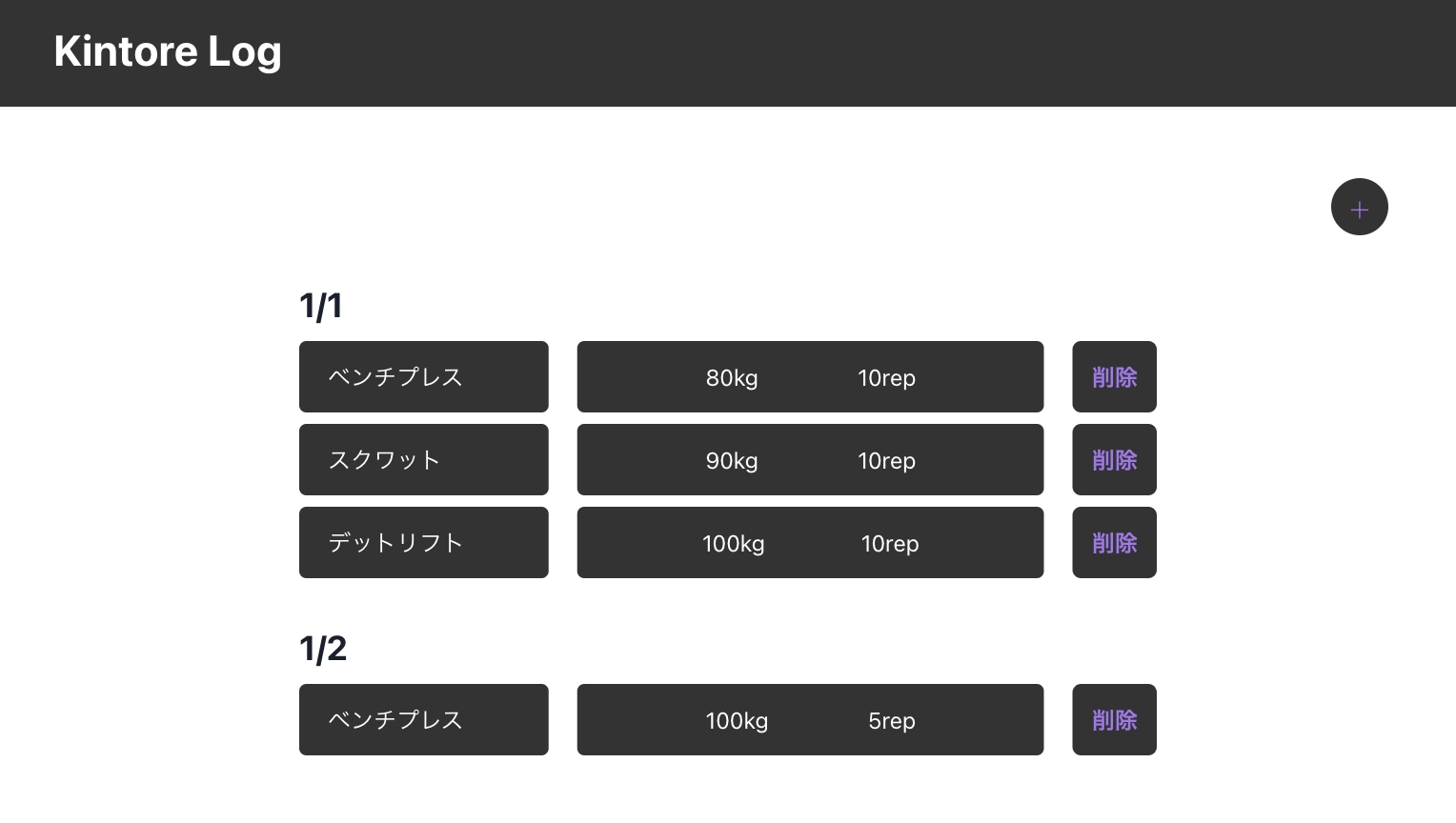
Task: Select the 90kg 10rep record for スクワット
Action: coord(810,460)
